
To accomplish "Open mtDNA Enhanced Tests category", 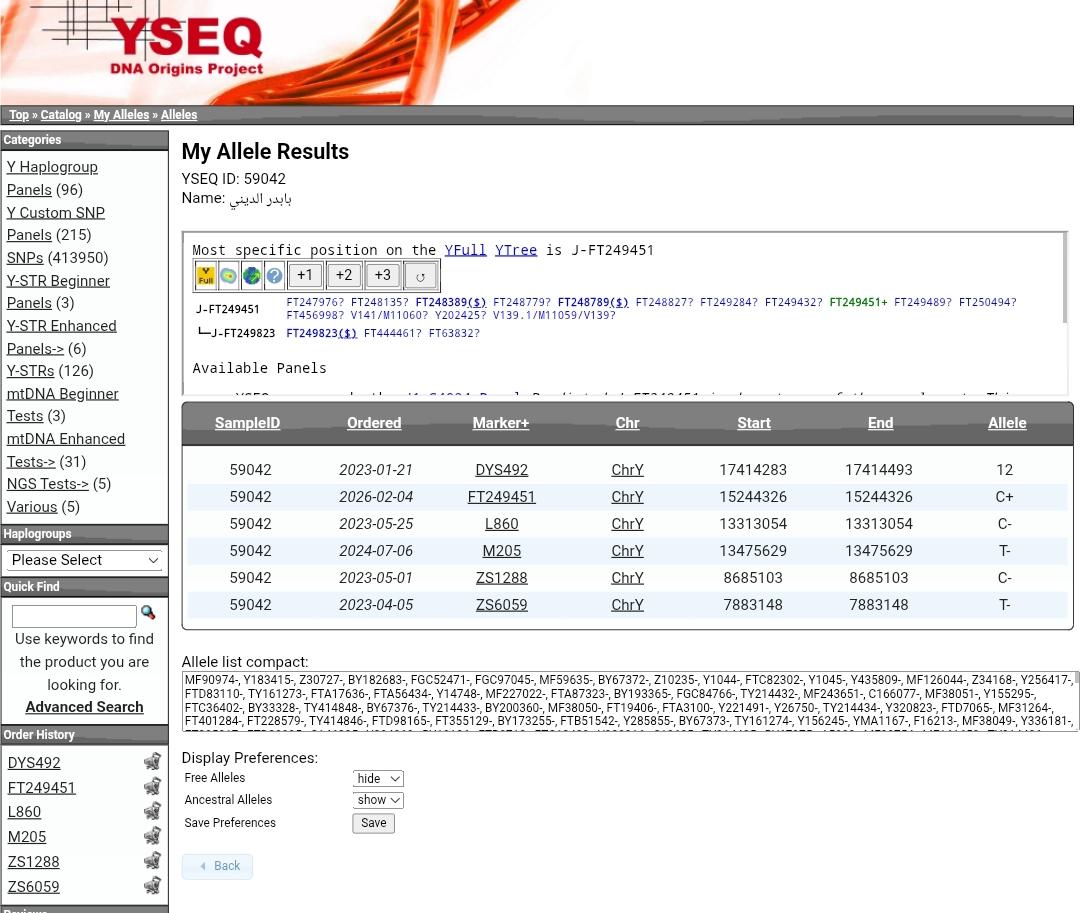I will (65, 450).
